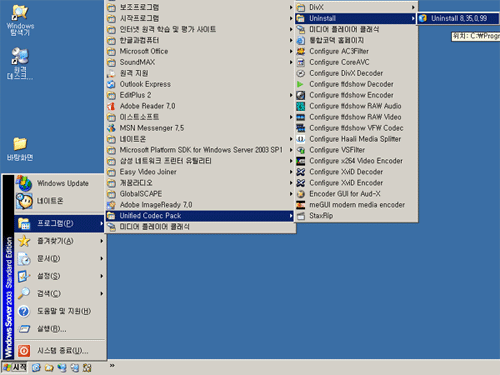Open Configure XviD Decoder icon
Viewport: 500px width, 375px height.
click(x=301, y=172)
